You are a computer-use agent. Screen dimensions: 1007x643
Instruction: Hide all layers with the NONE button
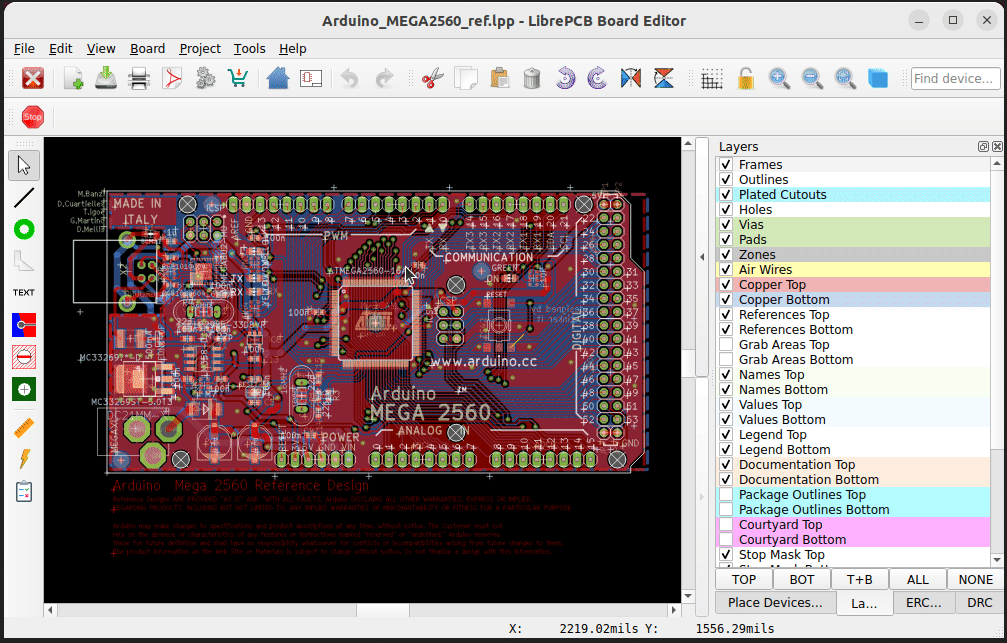973,579
